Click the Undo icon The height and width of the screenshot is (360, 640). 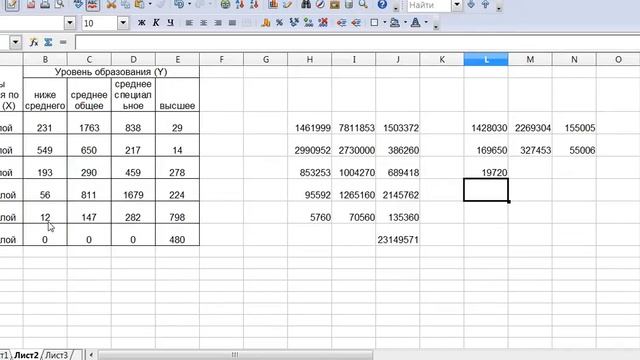[179, 4]
